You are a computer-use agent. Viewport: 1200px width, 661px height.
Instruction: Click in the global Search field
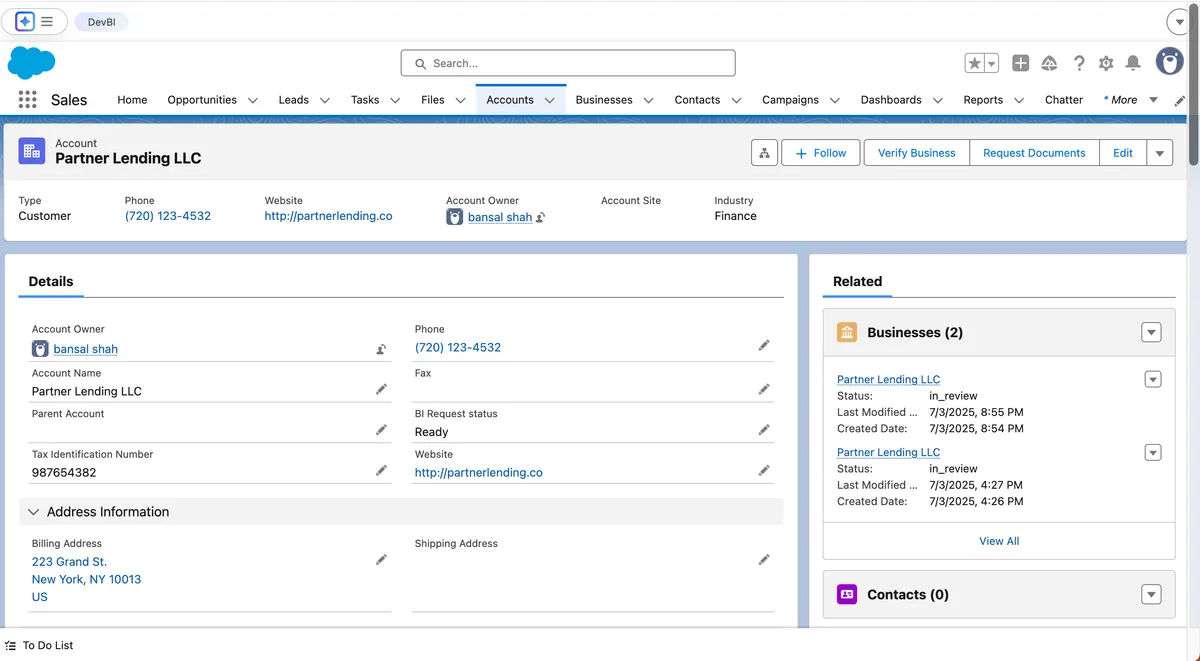pos(568,63)
